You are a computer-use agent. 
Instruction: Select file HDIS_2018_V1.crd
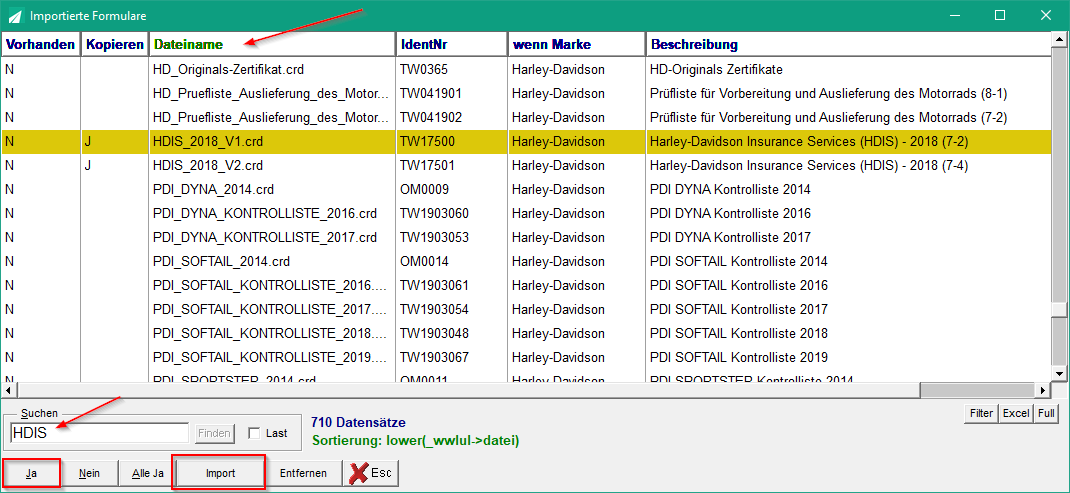point(208,141)
